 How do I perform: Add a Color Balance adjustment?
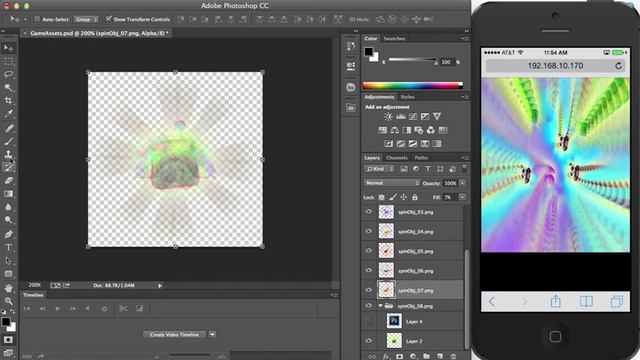[x=394, y=130]
